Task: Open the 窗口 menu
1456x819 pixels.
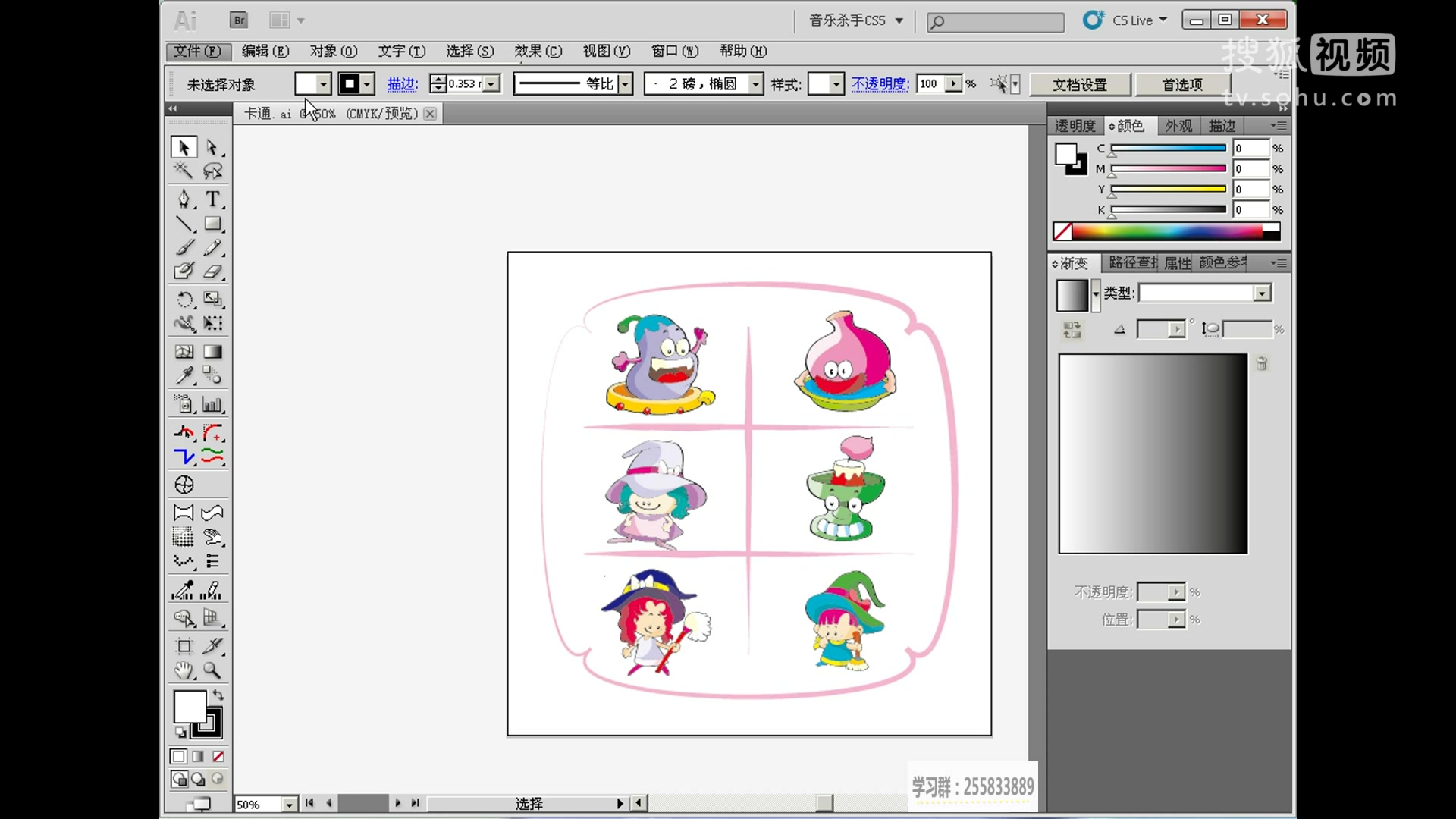Action: click(x=675, y=51)
